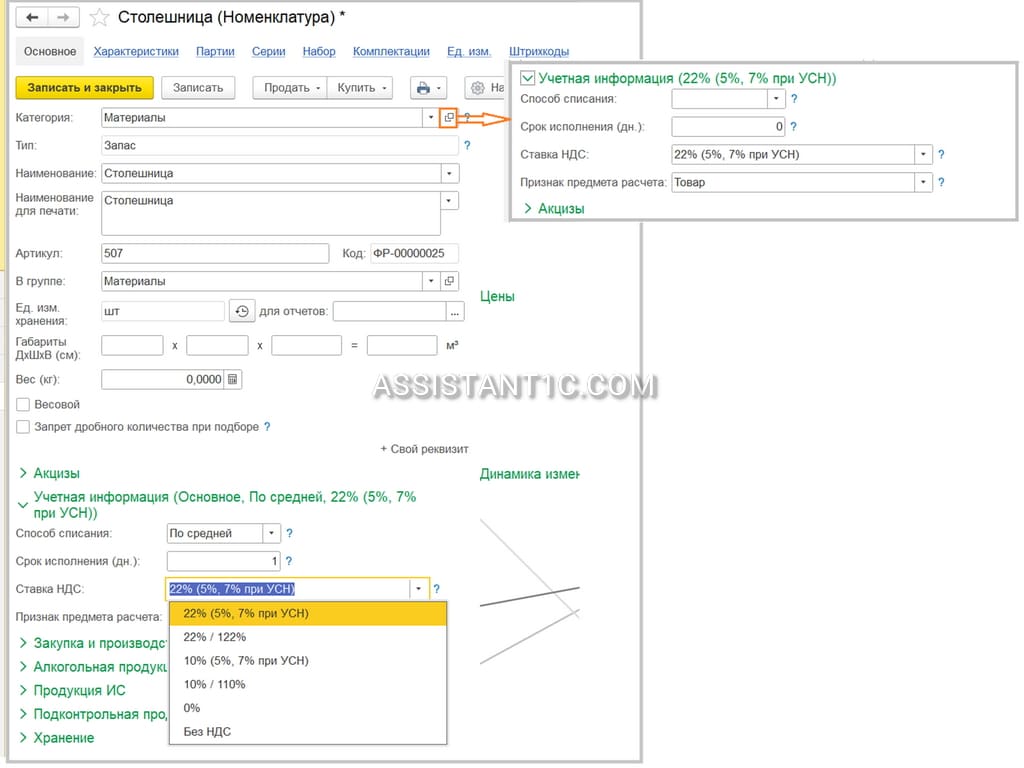Screen dimensions: 1024x768
Task: Toggle the Учетная информация checkbox in popup
Action: (528, 78)
